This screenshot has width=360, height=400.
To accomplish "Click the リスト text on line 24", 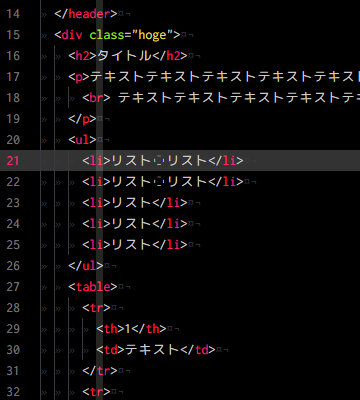I will pyautogui.click(x=131, y=224).
